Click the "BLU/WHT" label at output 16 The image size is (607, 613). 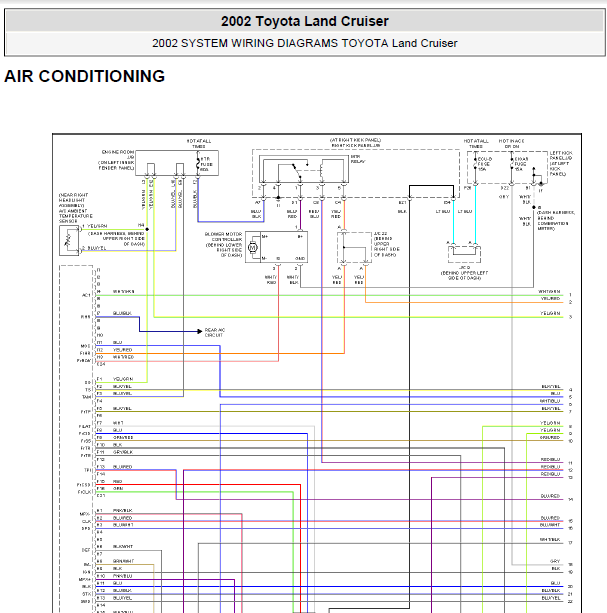pos(550,525)
